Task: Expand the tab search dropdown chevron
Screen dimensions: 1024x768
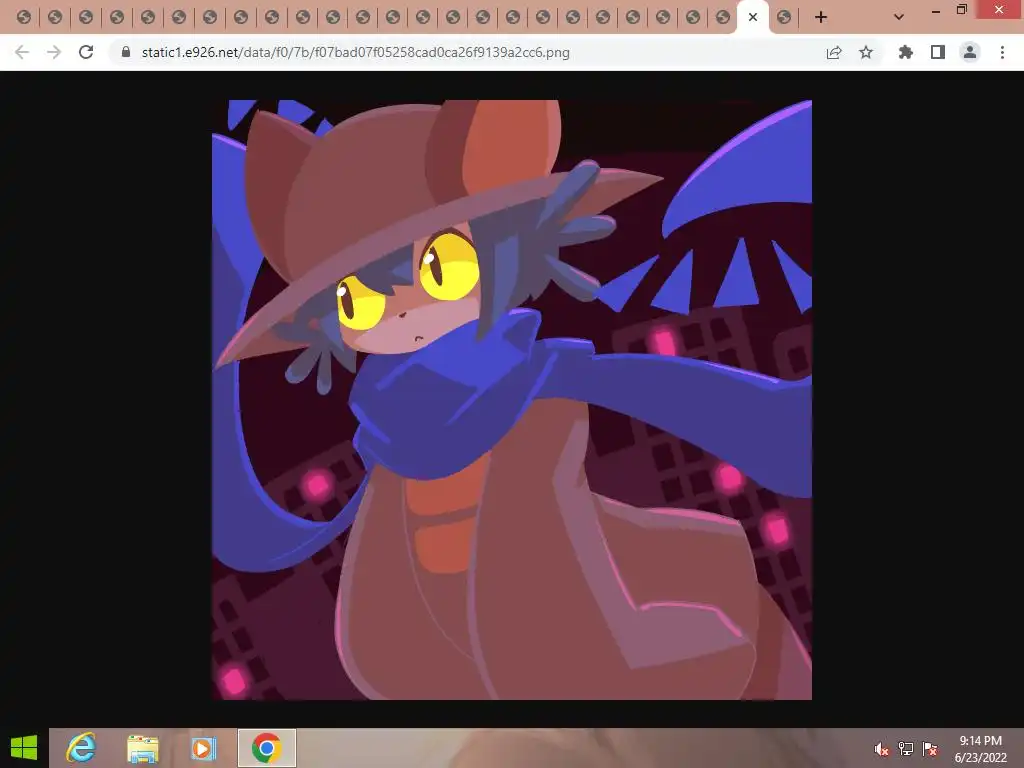Action: [x=899, y=17]
